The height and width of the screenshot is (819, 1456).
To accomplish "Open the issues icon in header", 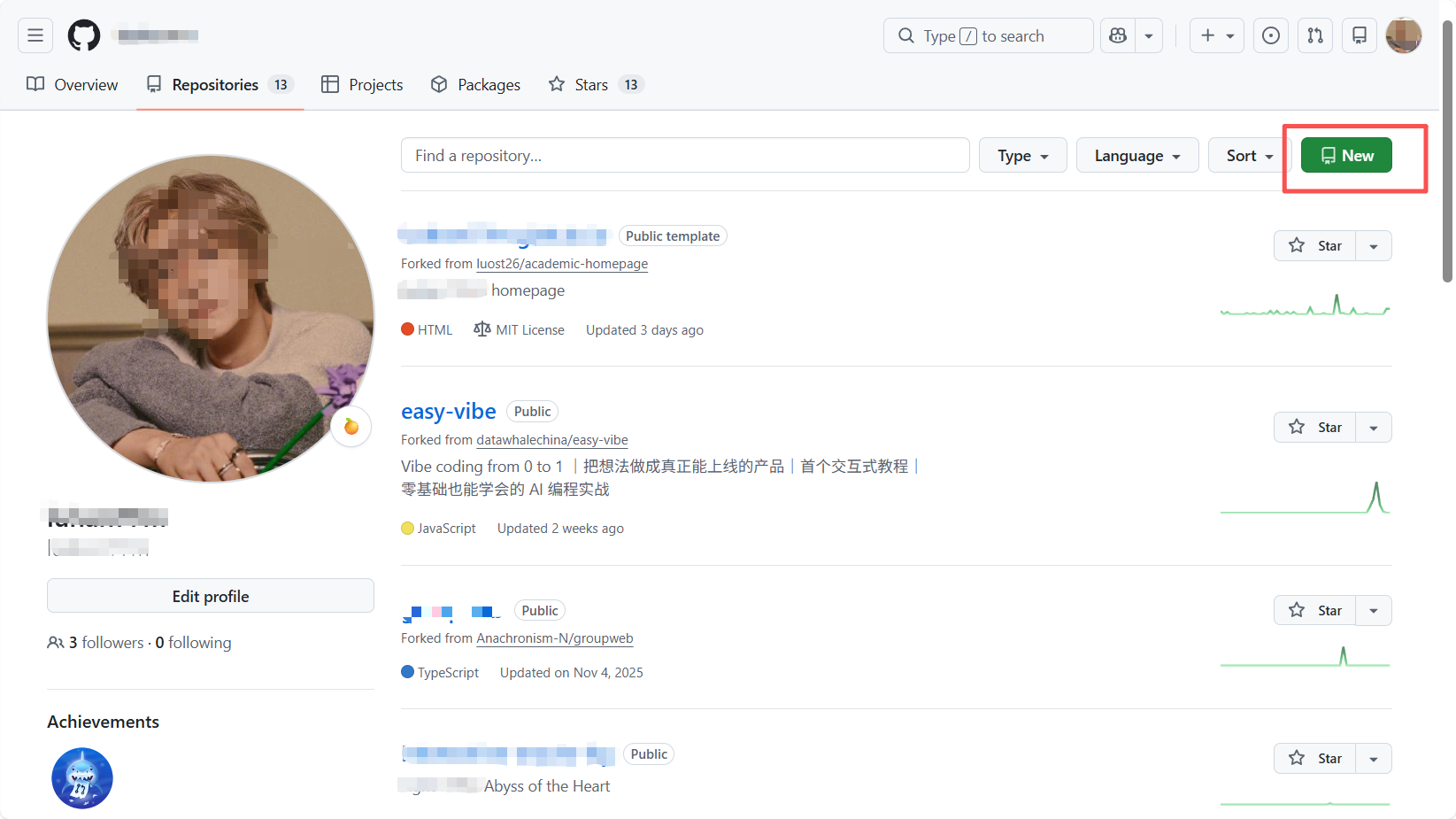I will pos(1270,35).
